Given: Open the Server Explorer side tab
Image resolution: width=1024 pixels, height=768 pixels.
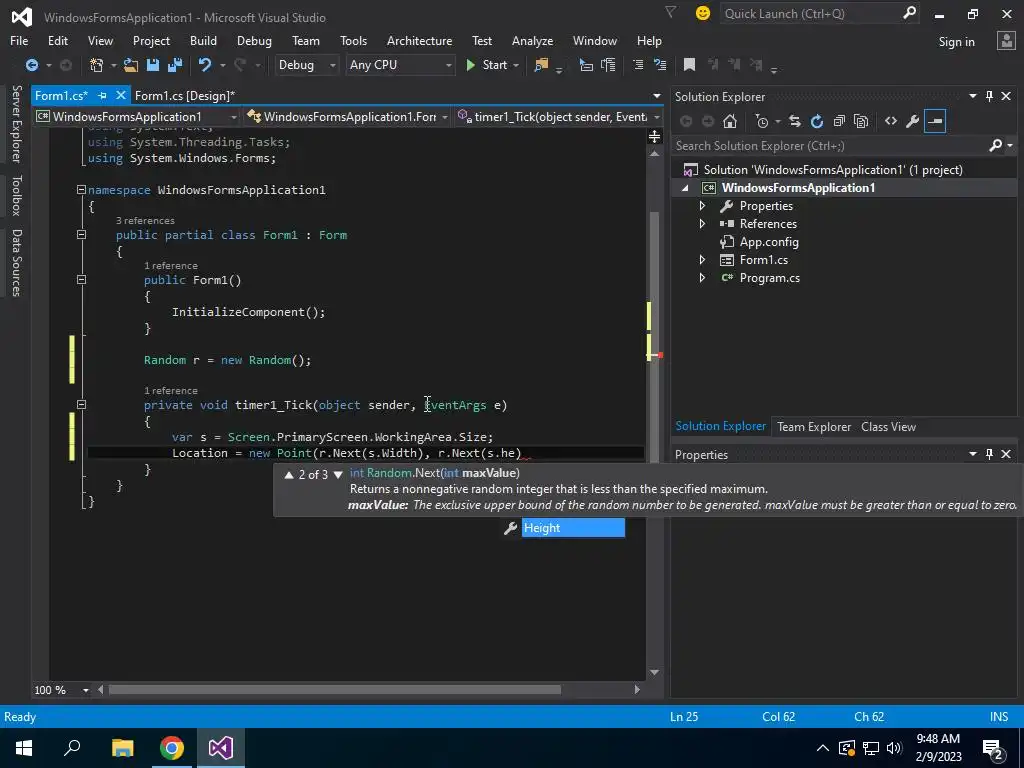Looking at the screenshot, I should pos(16,123).
